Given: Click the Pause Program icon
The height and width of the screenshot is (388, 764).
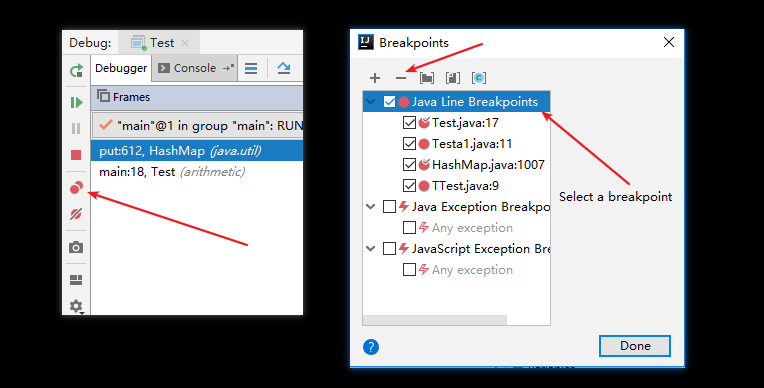Looking at the screenshot, I should [76, 128].
